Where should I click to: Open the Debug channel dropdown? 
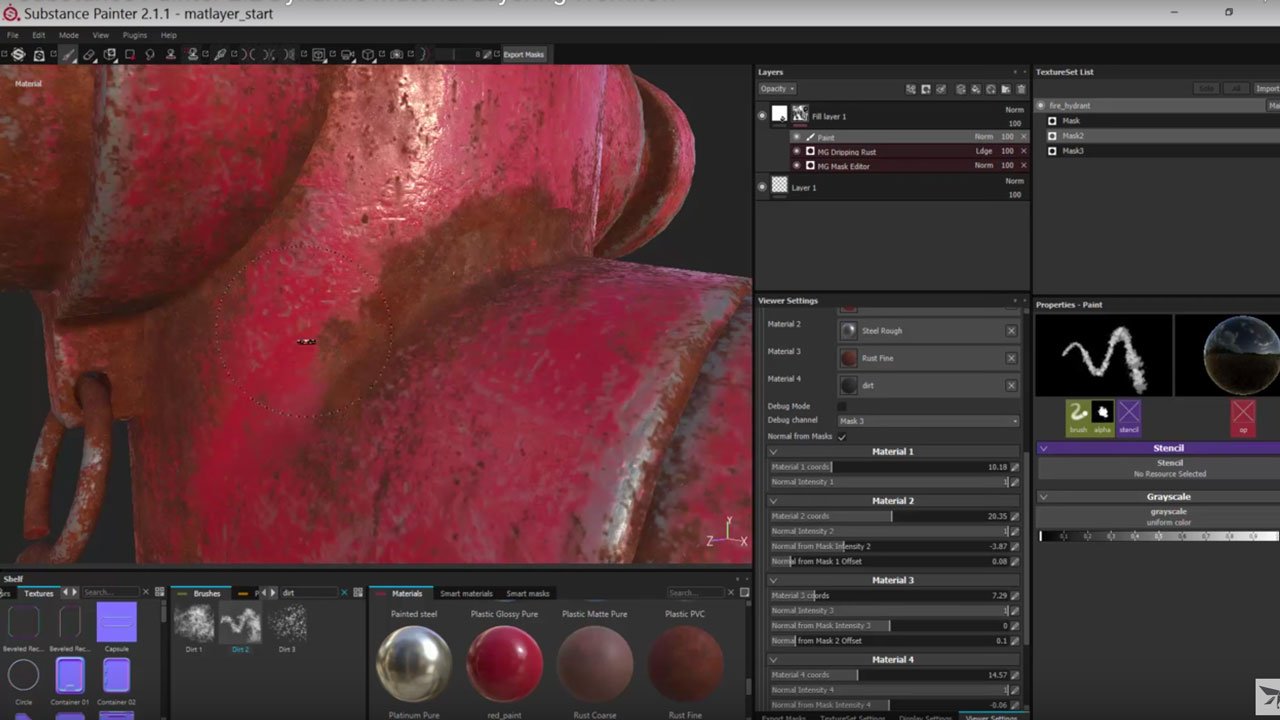pyautogui.click(x=927, y=421)
